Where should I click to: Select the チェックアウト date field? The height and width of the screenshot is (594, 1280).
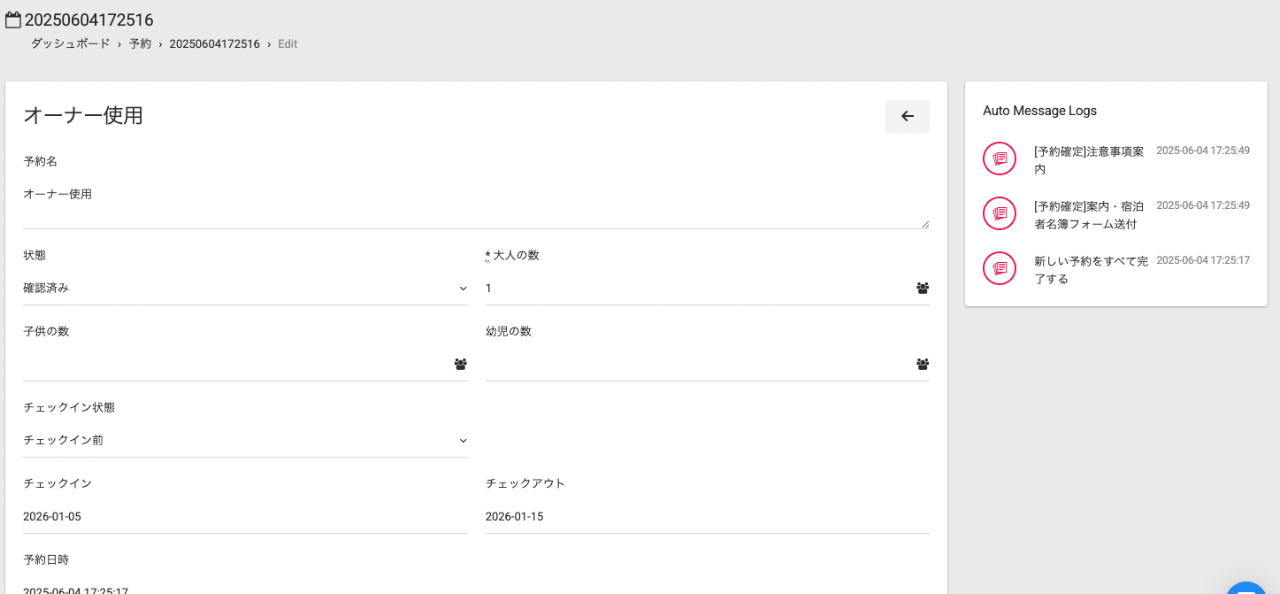[x=707, y=516]
